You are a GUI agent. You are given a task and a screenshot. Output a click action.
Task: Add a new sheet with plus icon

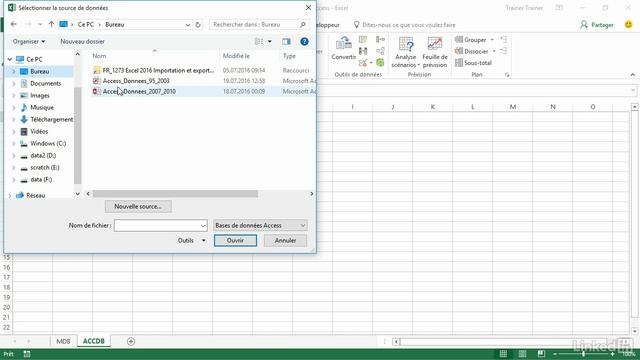tap(131, 341)
